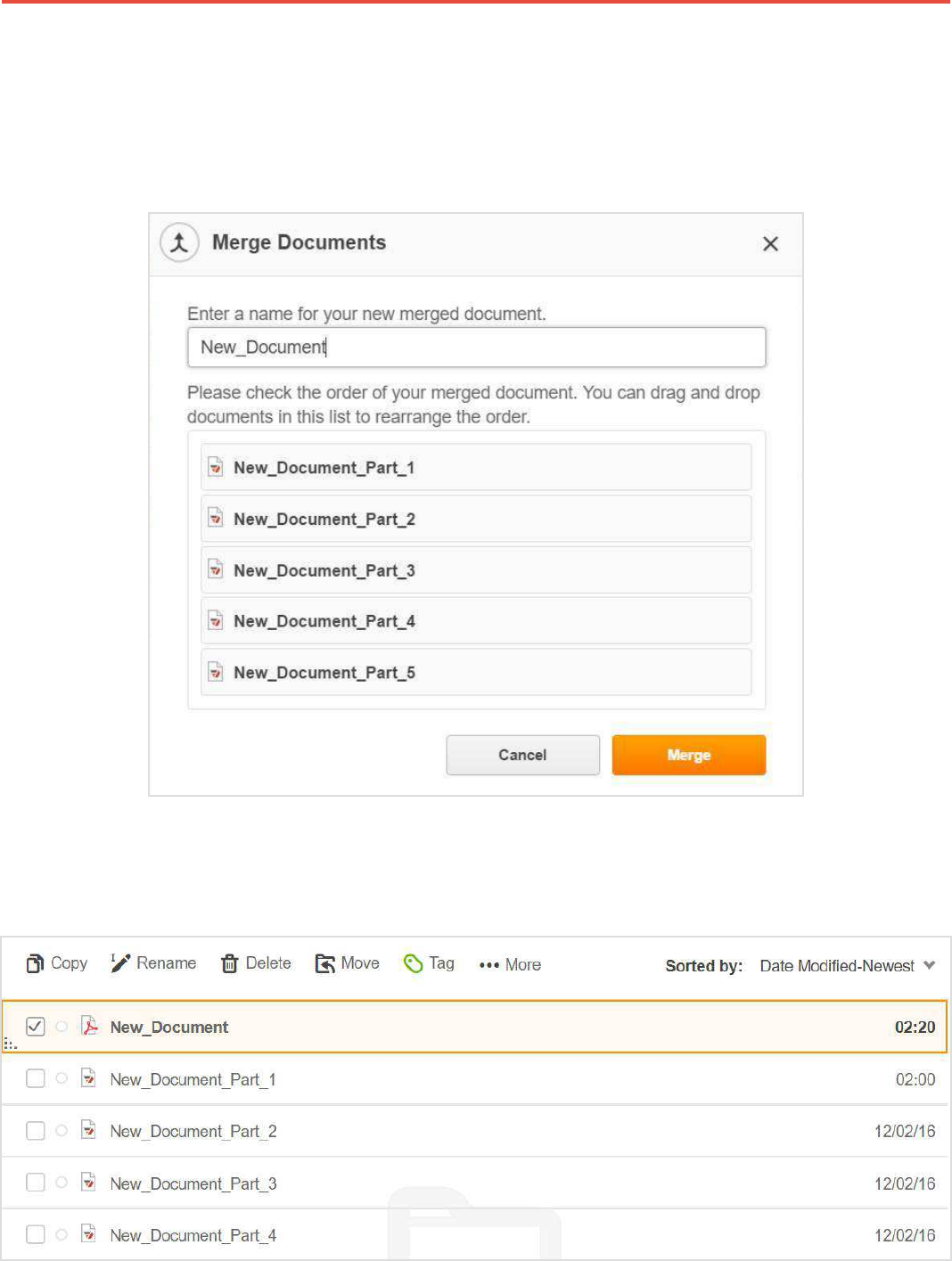Check the New_Document_Part_1 file checkbox
952x1261 pixels.
click(x=36, y=1079)
